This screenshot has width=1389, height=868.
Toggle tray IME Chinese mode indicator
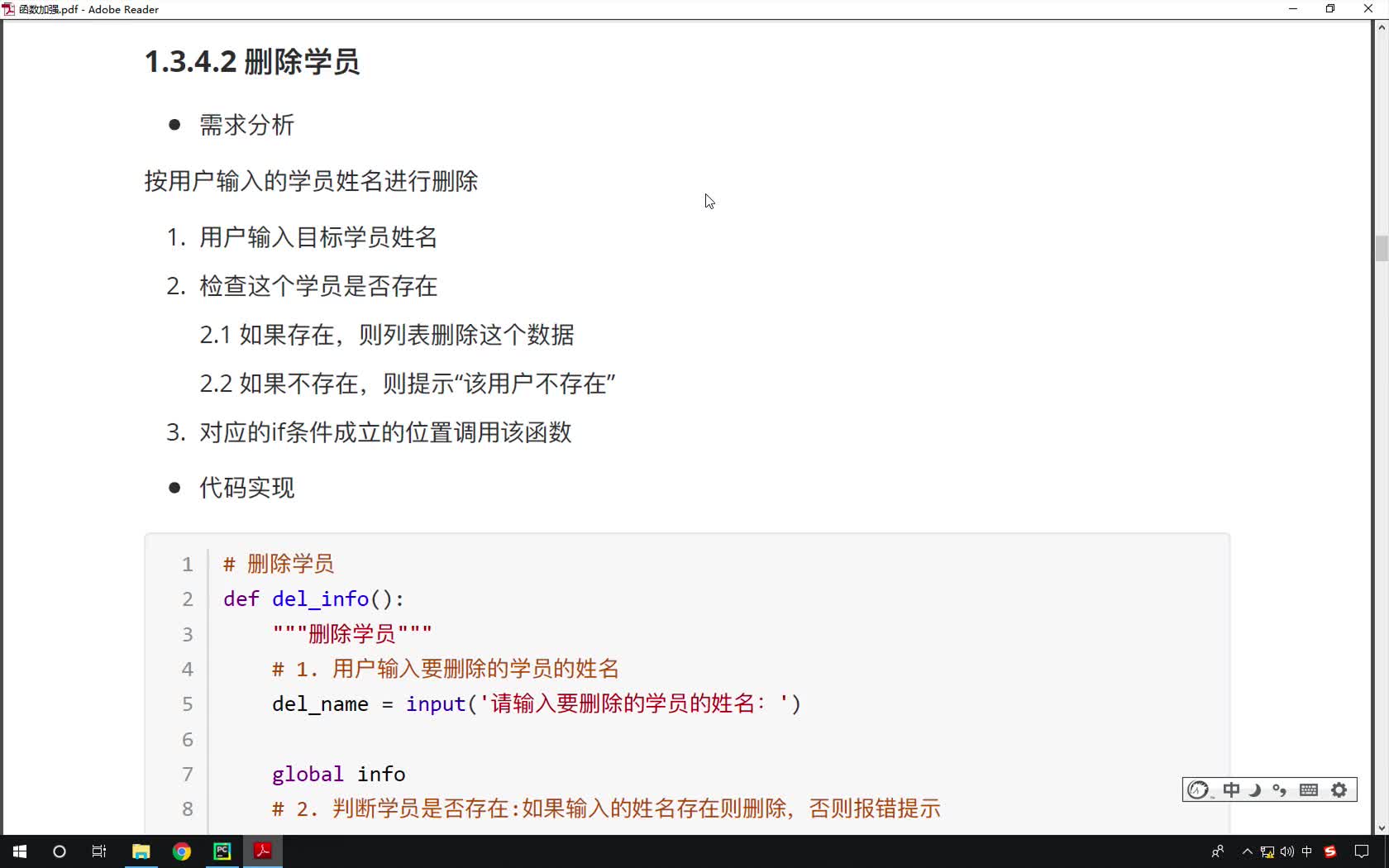click(1307, 851)
